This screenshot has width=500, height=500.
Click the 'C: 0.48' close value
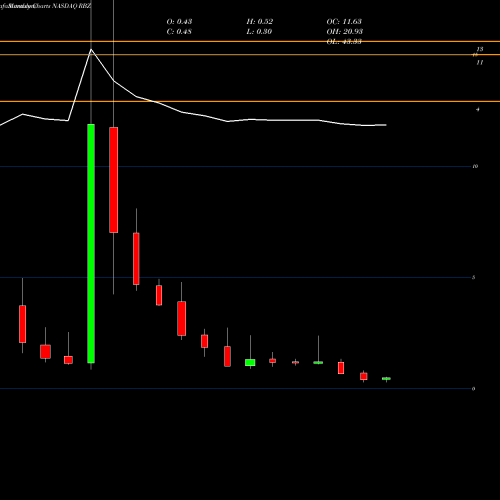coord(179,31)
